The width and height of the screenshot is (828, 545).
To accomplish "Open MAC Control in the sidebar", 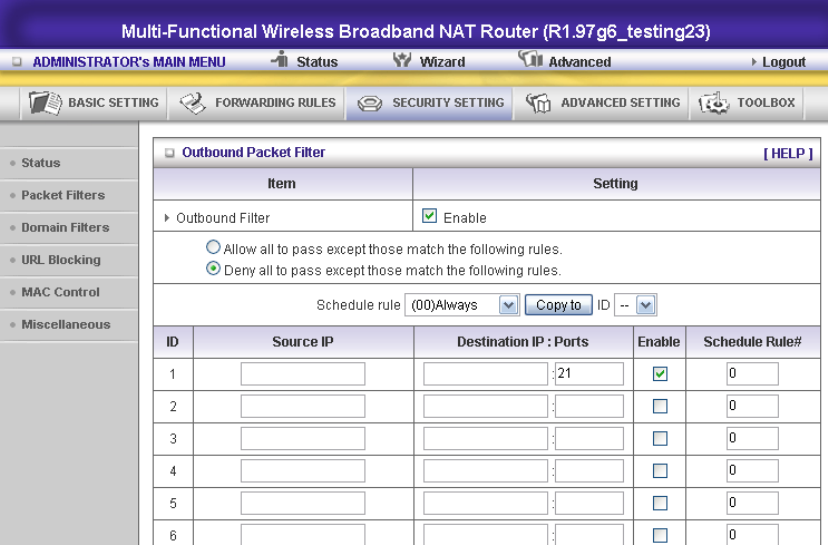I will (61, 292).
